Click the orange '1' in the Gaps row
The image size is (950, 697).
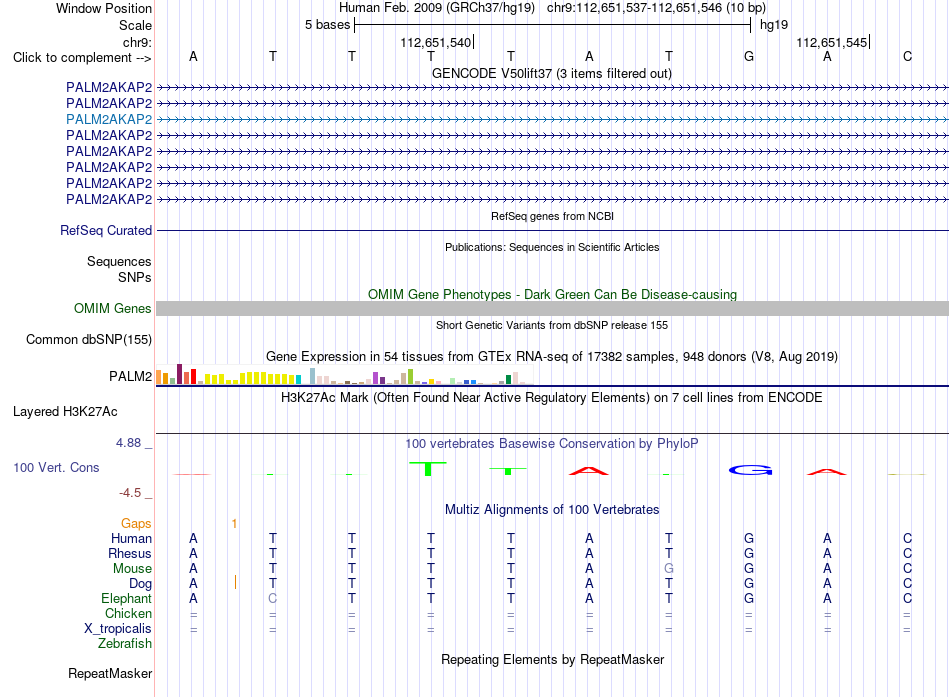click(234, 524)
